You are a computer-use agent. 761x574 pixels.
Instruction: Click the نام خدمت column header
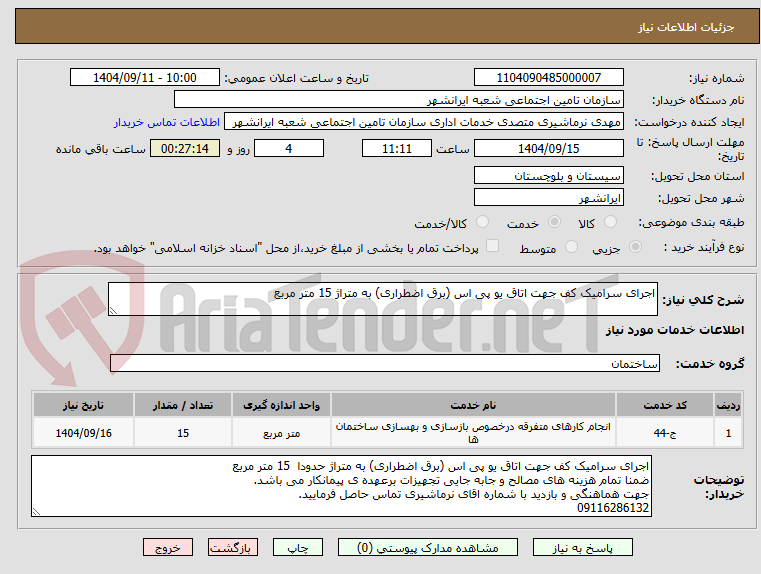pyautogui.click(x=473, y=405)
